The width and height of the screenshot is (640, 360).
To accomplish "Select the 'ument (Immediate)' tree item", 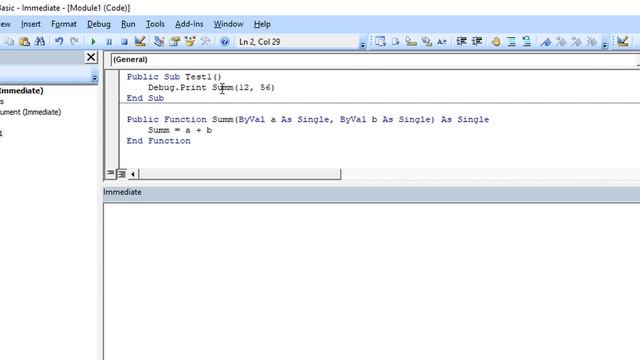I will coord(30,112).
